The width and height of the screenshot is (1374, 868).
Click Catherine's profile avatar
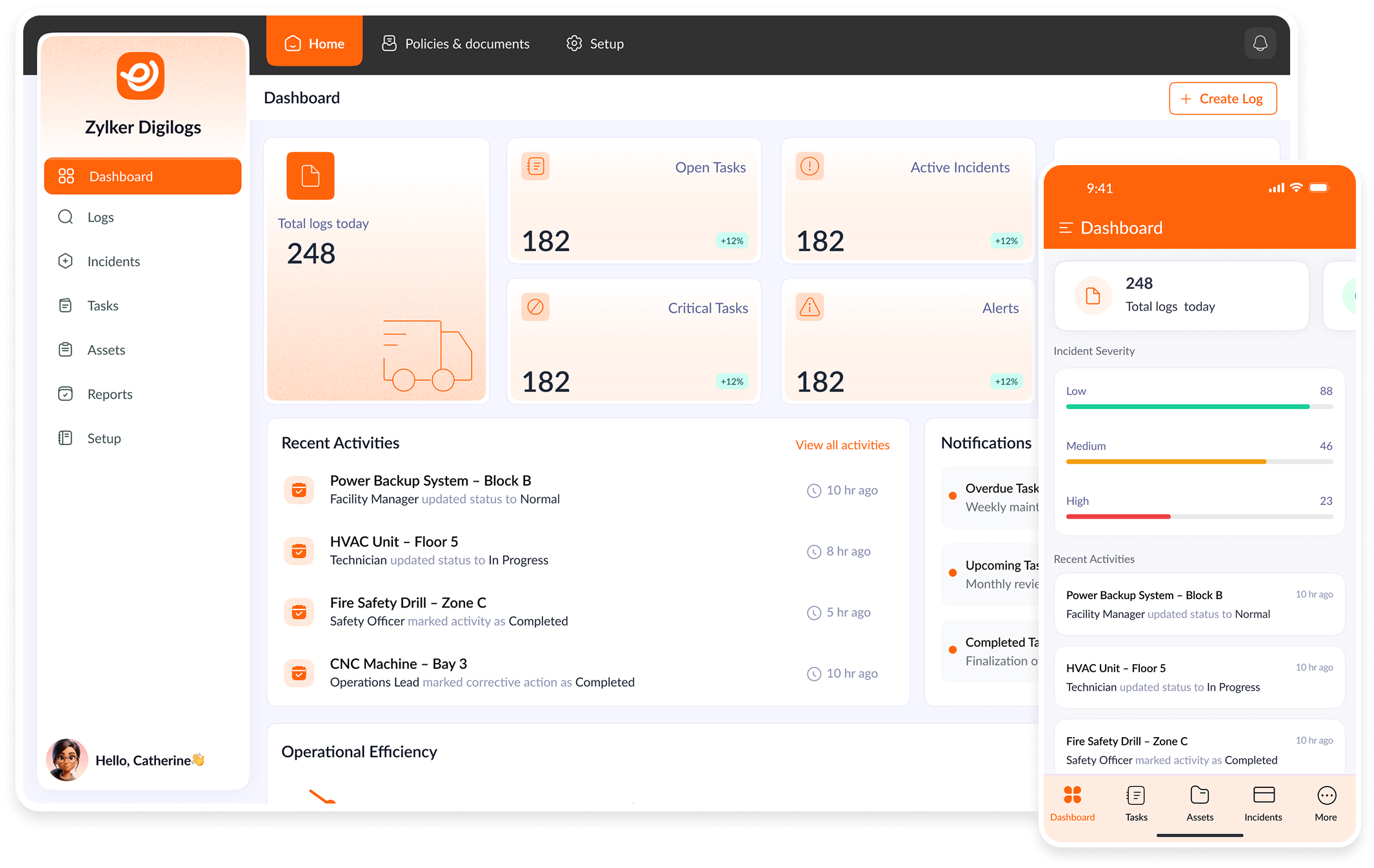pyautogui.click(x=66, y=760)
